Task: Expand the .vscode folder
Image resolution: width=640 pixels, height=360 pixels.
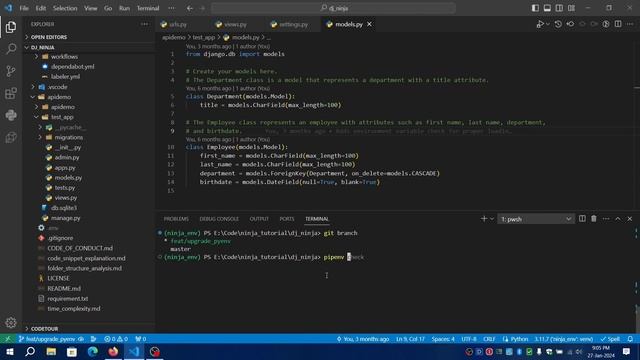Action: (x=57, y=87)
